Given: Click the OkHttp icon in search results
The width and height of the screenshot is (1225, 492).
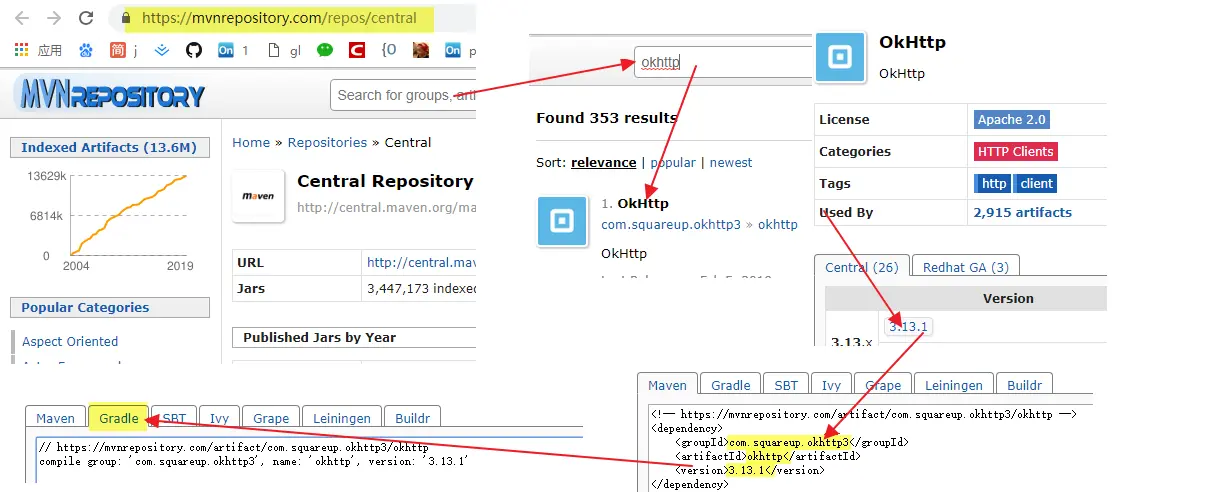Looking at the screenshot, I should pyautogui.click(x=562, y=221).
